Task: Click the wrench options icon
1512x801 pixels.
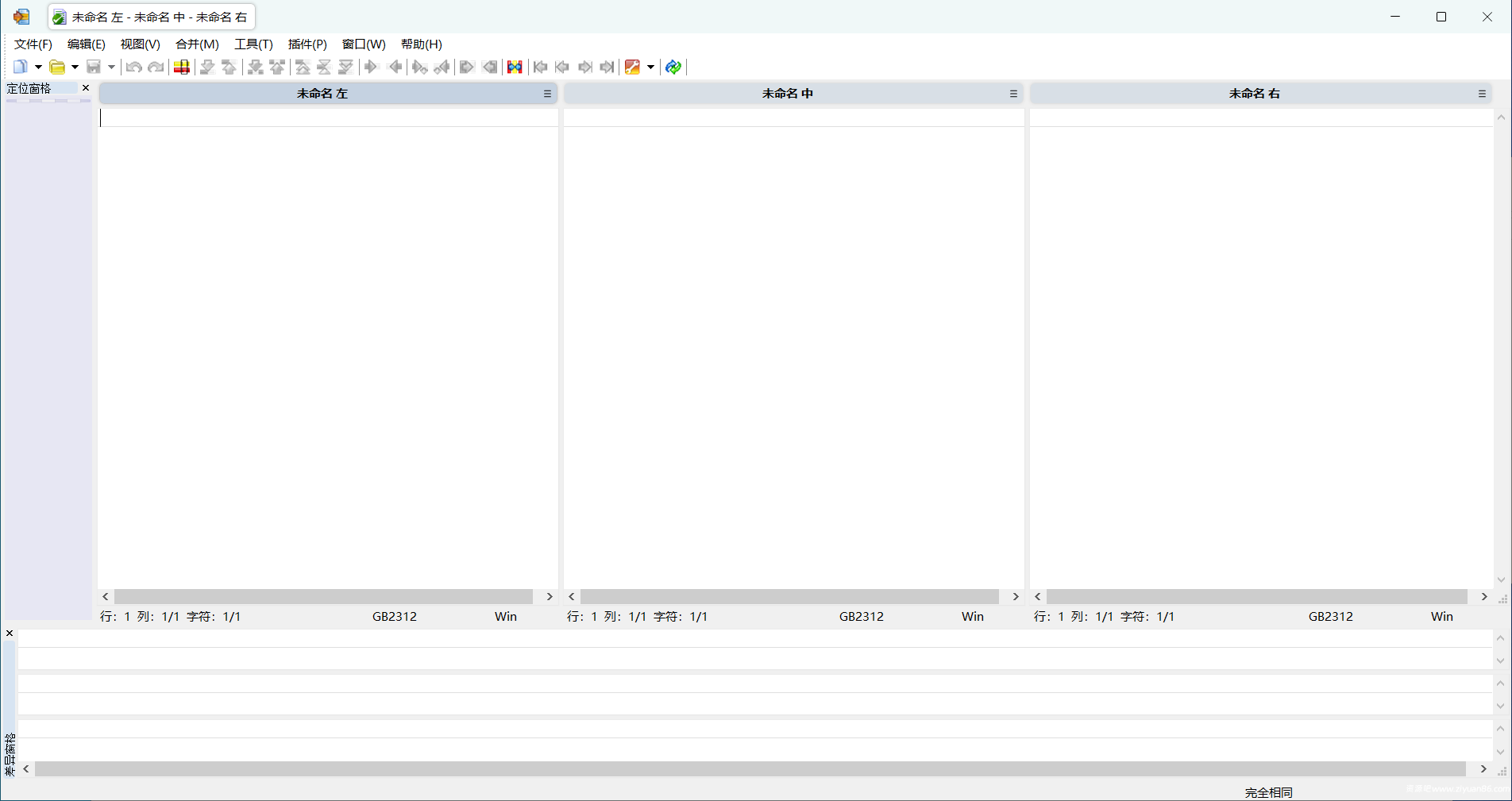Action: pos(632,67)
